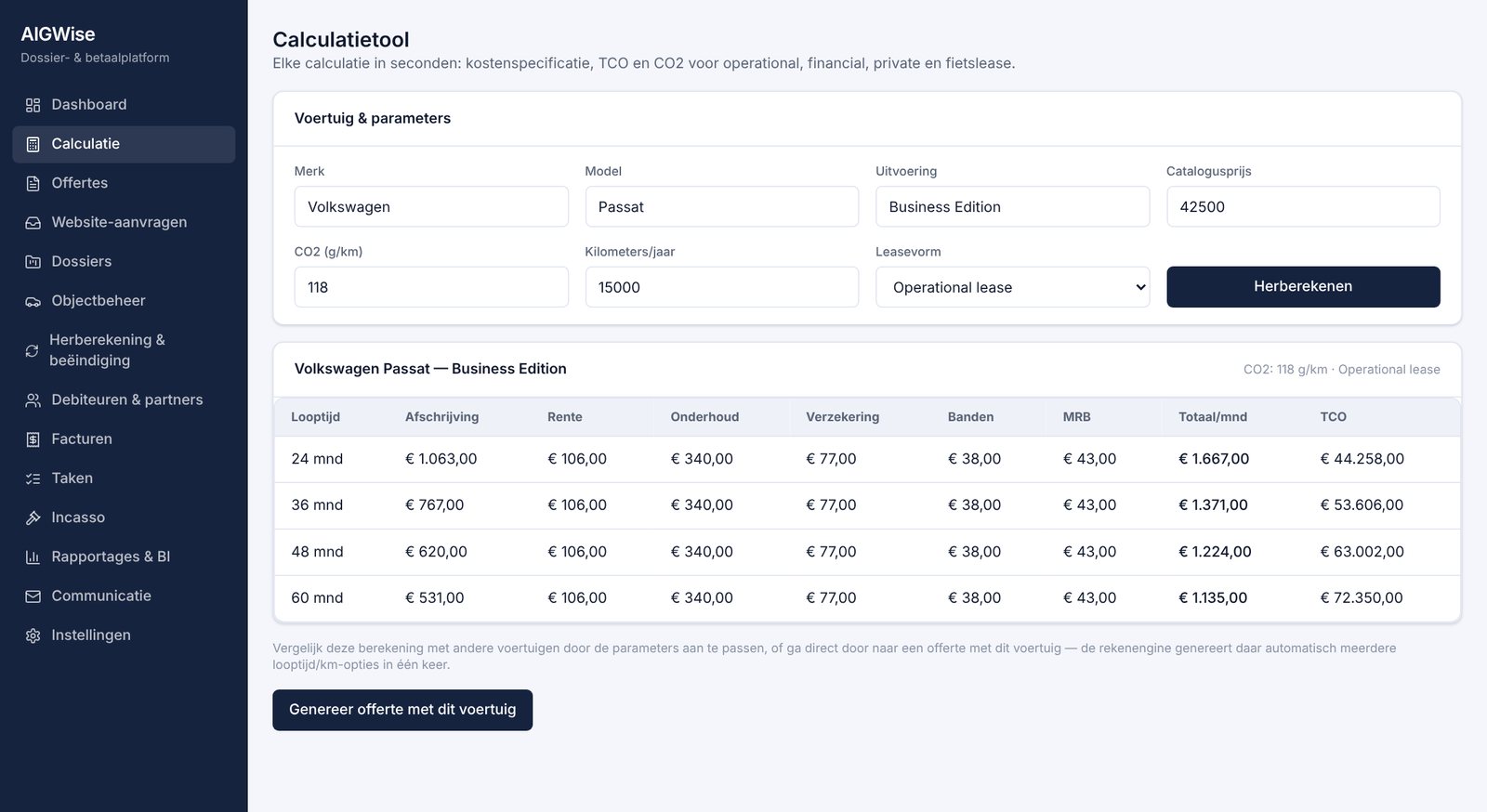Click the Offertes document icon
The width and height of the screenshot is (1487, 812).
coord(33,184)
